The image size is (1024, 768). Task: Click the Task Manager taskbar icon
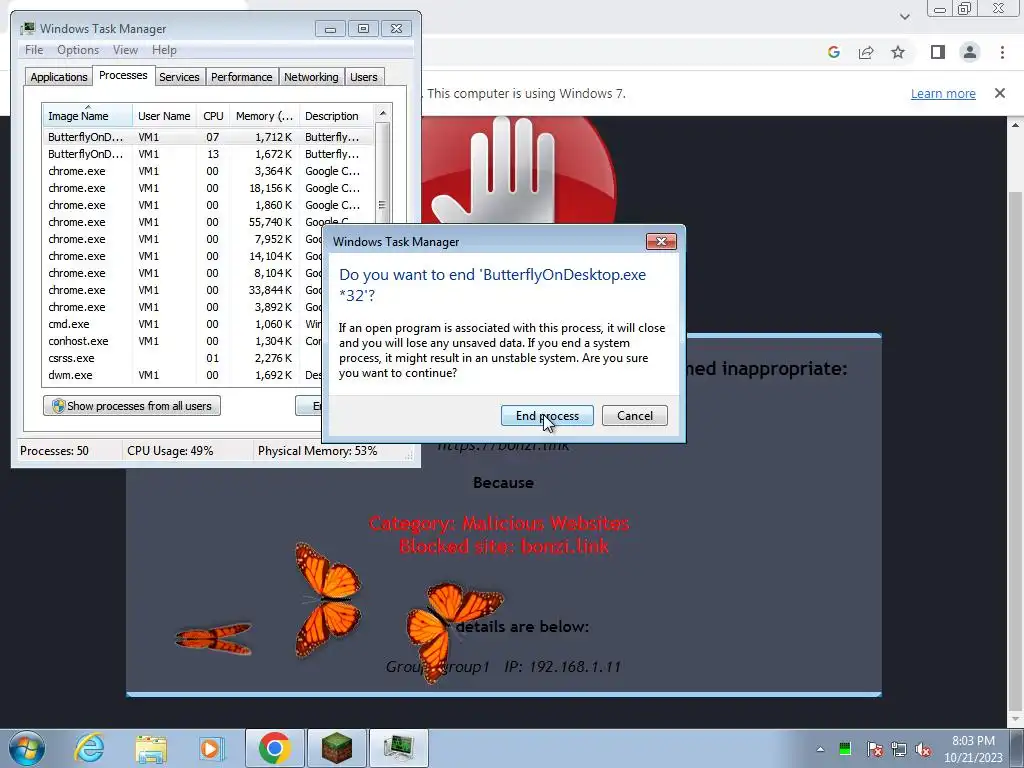click(399, 748)
